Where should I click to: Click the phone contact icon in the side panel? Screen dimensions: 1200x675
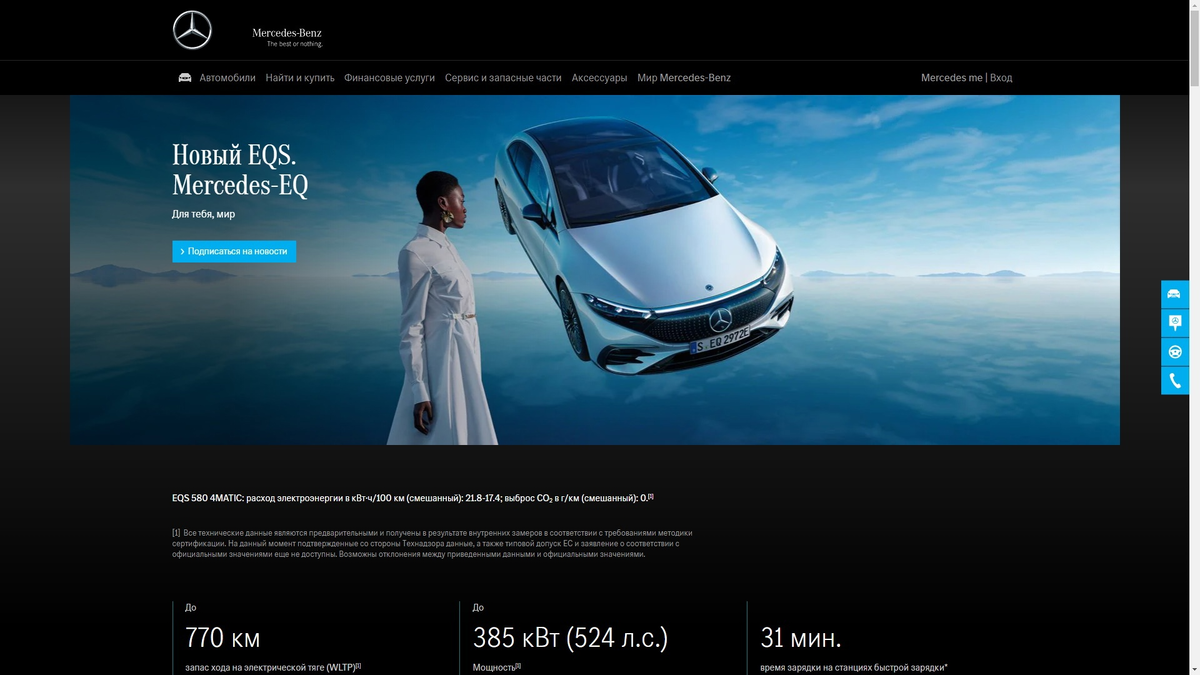(1175, 381)
